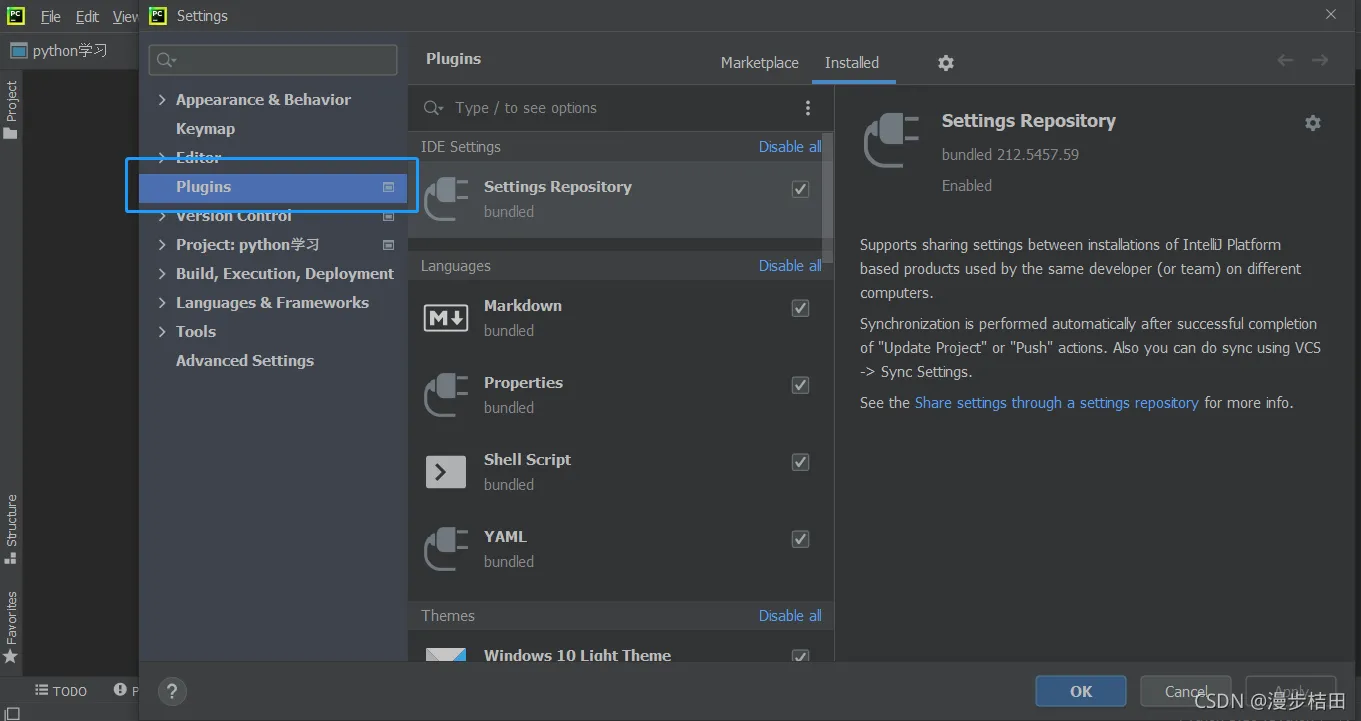Select Keymap in settings tree
Viewport: 1361px width, 721px height.
tap(205, 129)
